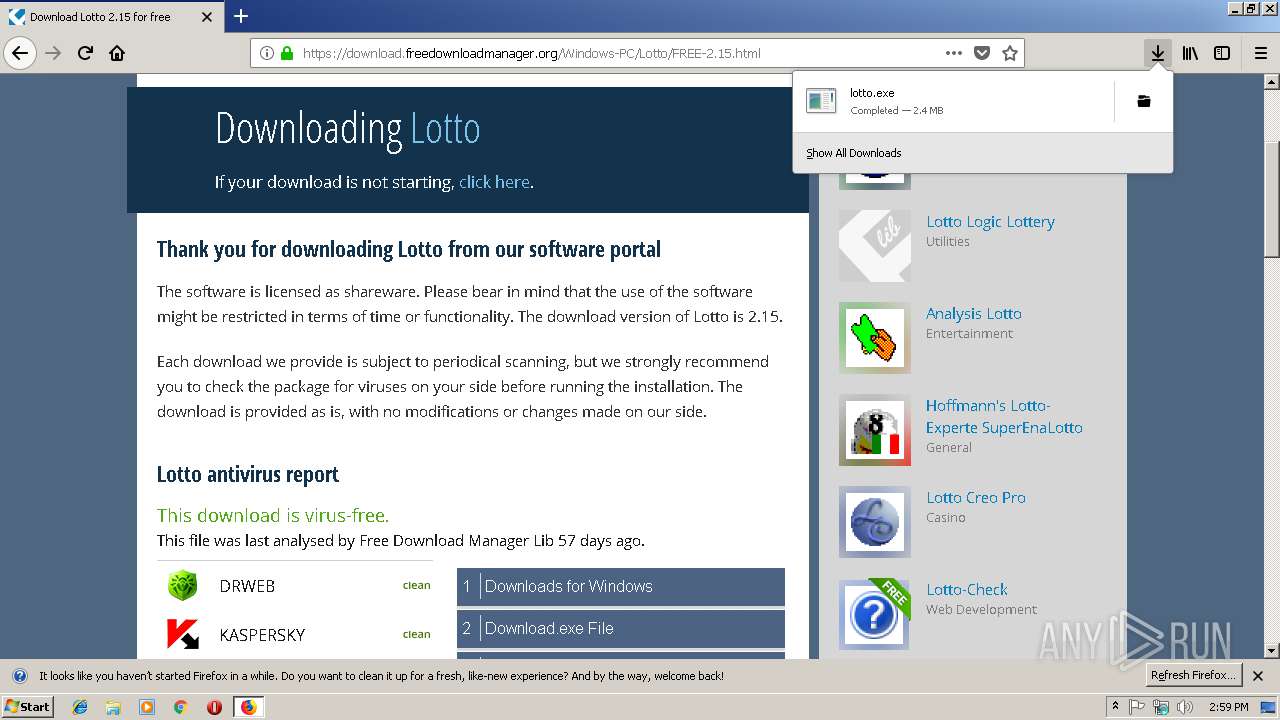Click Lotto Creo Pro app icon
The image size is (1280, 720).
click(875, 522)
